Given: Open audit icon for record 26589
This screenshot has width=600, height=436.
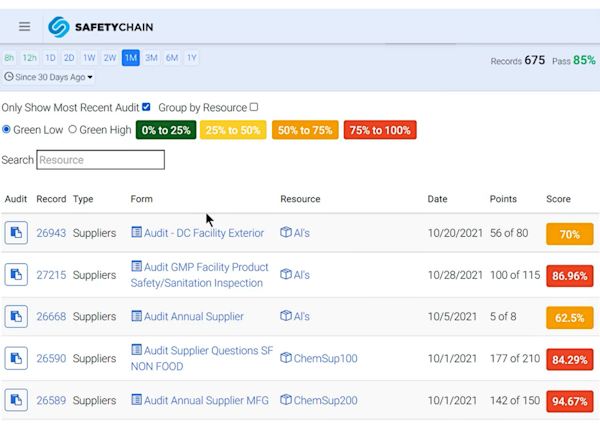Looking at the screenshot, I should pyautogui.click(x=16, y=400).
